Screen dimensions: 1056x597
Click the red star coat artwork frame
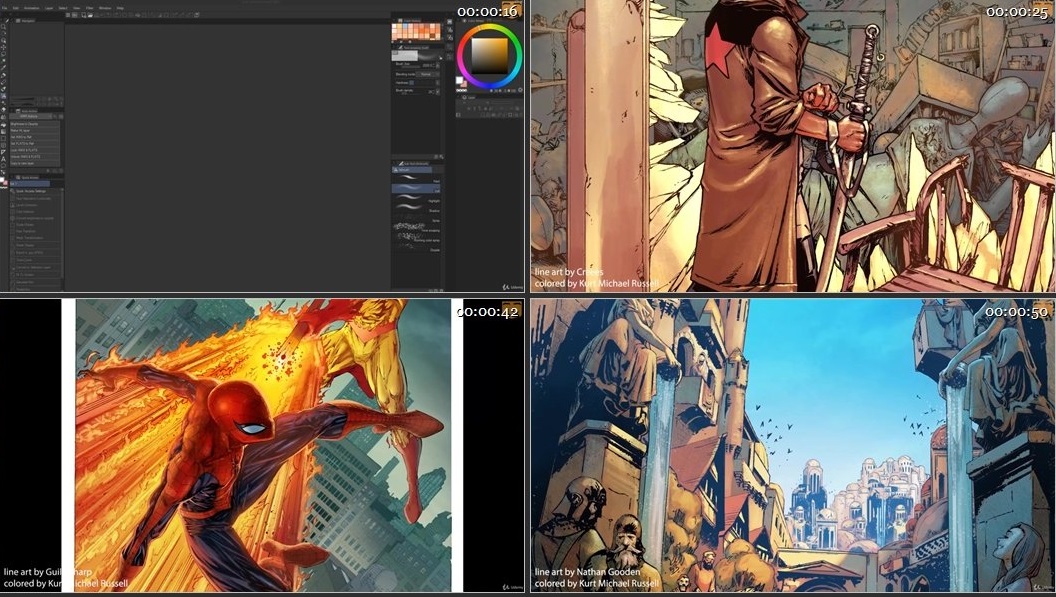(x=793, y=146)
